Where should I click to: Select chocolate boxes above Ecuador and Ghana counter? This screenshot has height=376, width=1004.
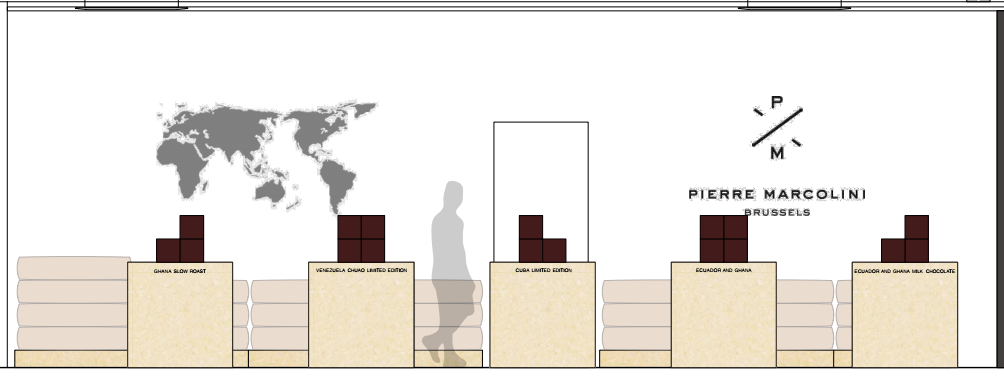tap(724, 238)
